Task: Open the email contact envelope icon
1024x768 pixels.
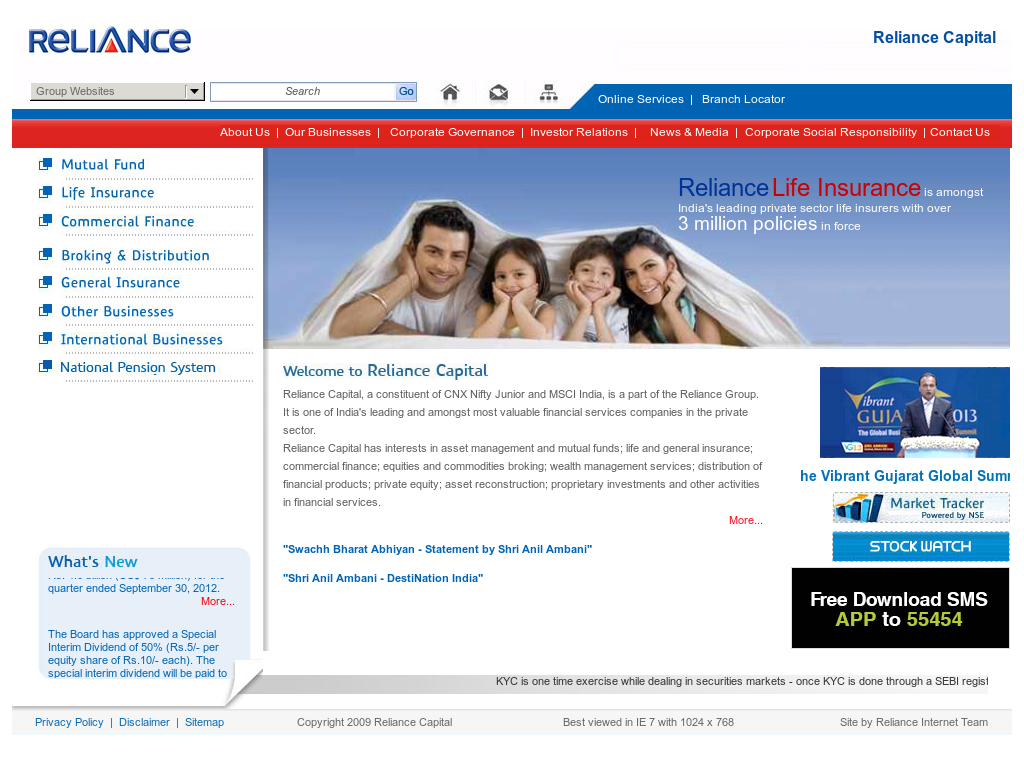Action: pyautogui.click(x=498, y=91)
